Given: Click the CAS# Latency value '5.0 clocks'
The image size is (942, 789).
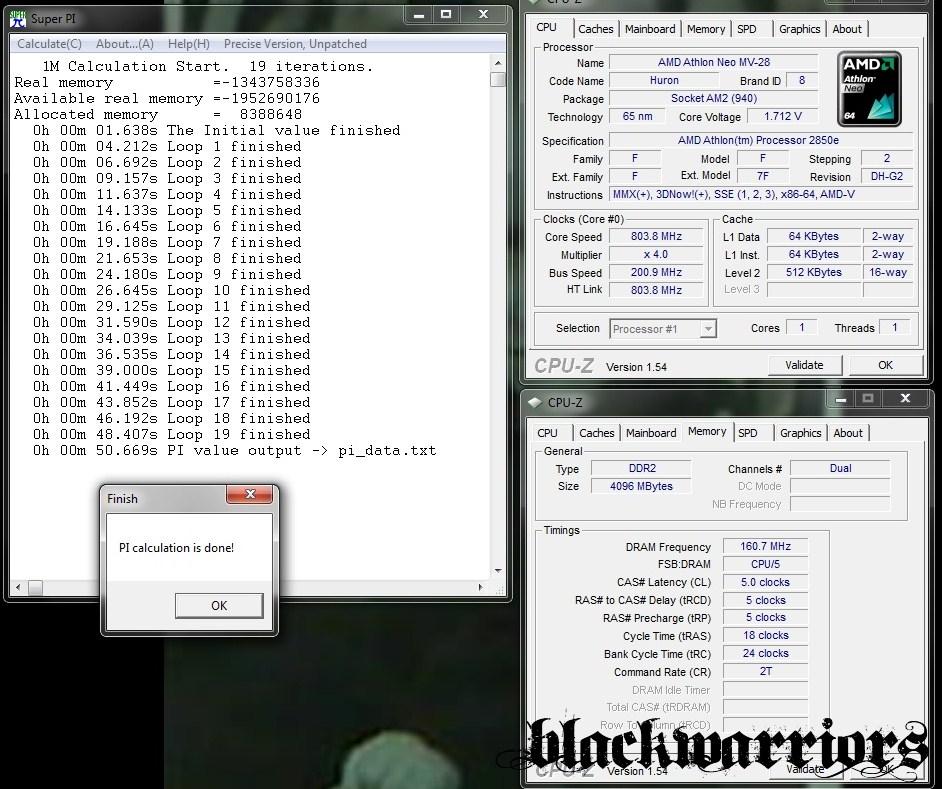Looking at the screenshot, I should point(765,582).
